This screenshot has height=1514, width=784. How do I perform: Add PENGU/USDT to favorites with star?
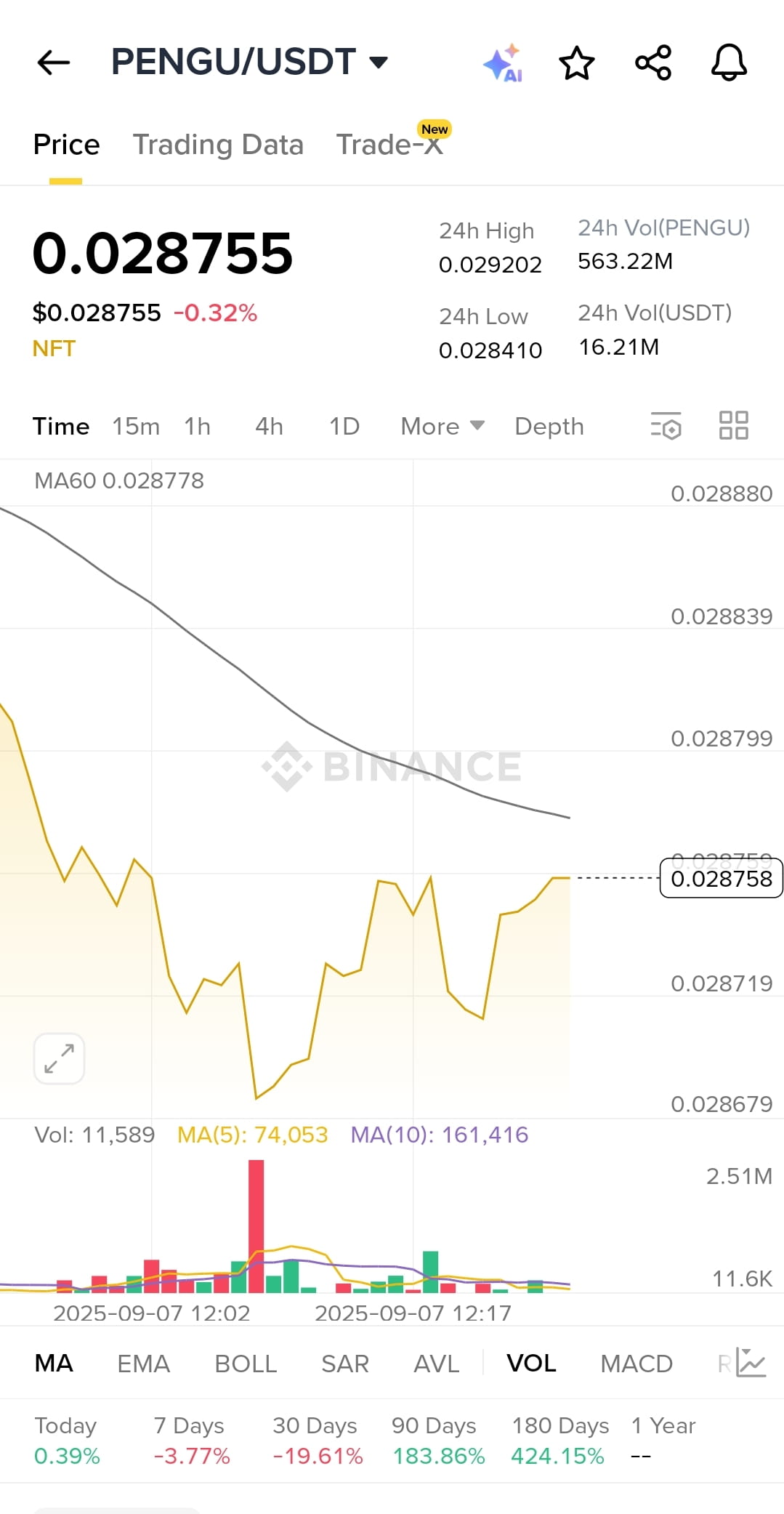tap(577, 63)
